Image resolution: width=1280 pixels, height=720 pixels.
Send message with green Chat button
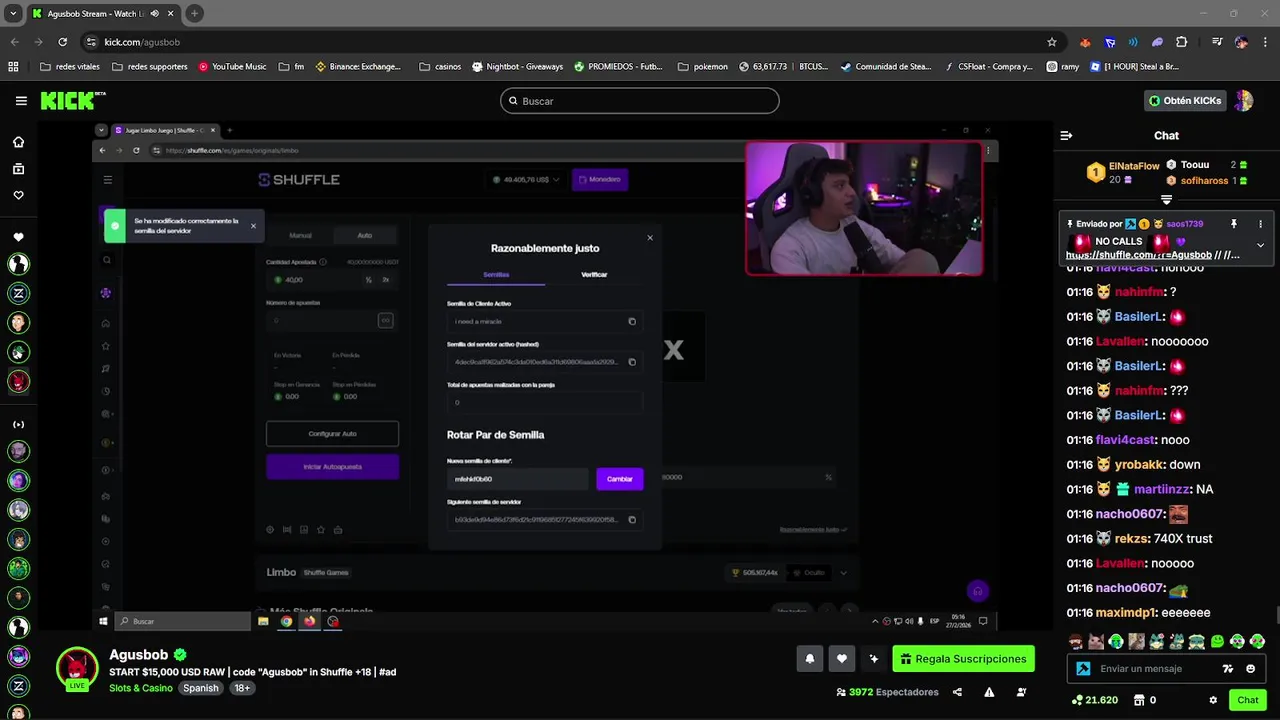1247,700
